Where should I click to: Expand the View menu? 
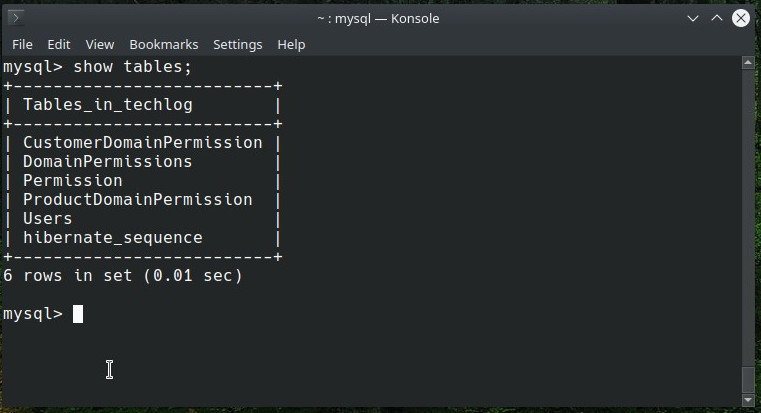100,45
